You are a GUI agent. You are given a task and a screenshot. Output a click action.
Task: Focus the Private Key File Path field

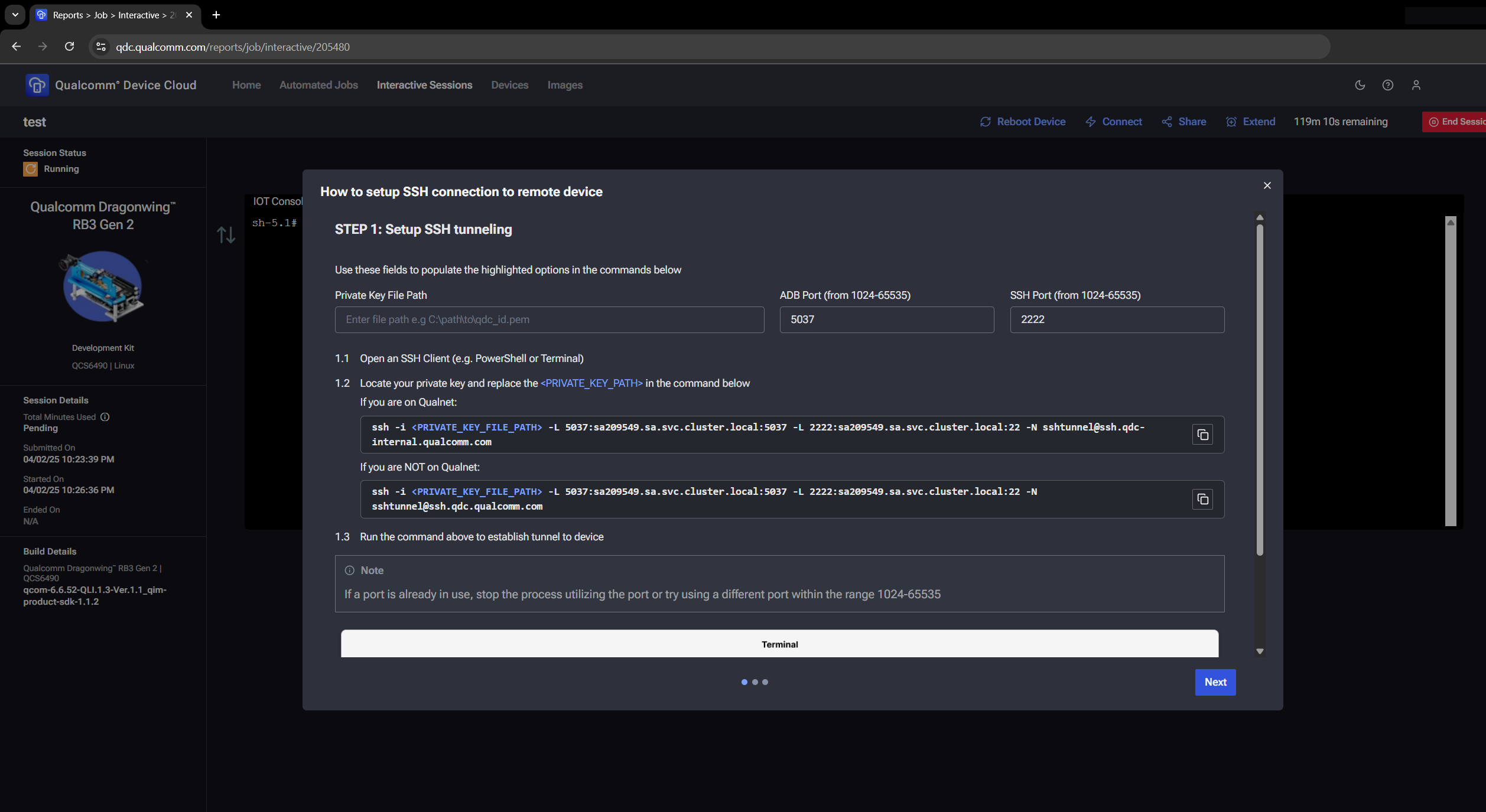click(x=549, y=319)
